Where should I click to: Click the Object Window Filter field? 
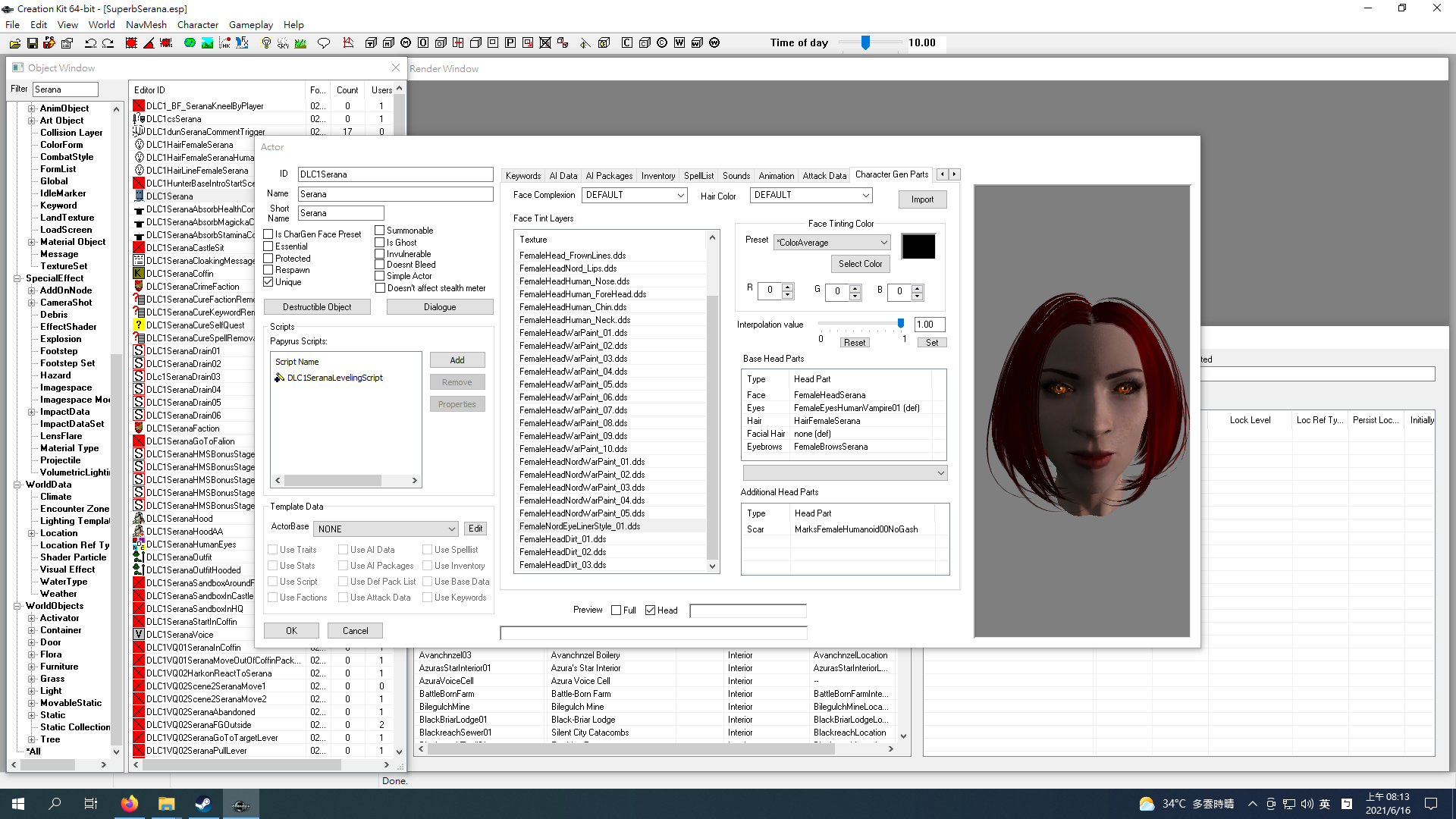(x=65, y=89)
